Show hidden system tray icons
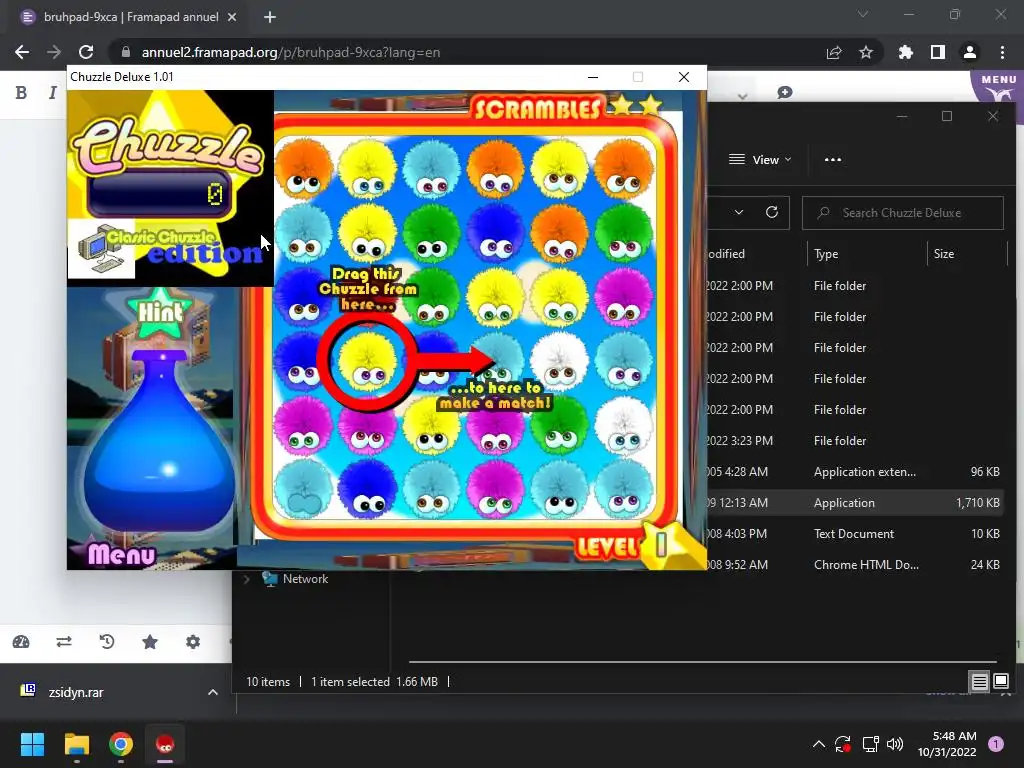The width and height of the screenshot is (1024, 768). coord(818,744)
